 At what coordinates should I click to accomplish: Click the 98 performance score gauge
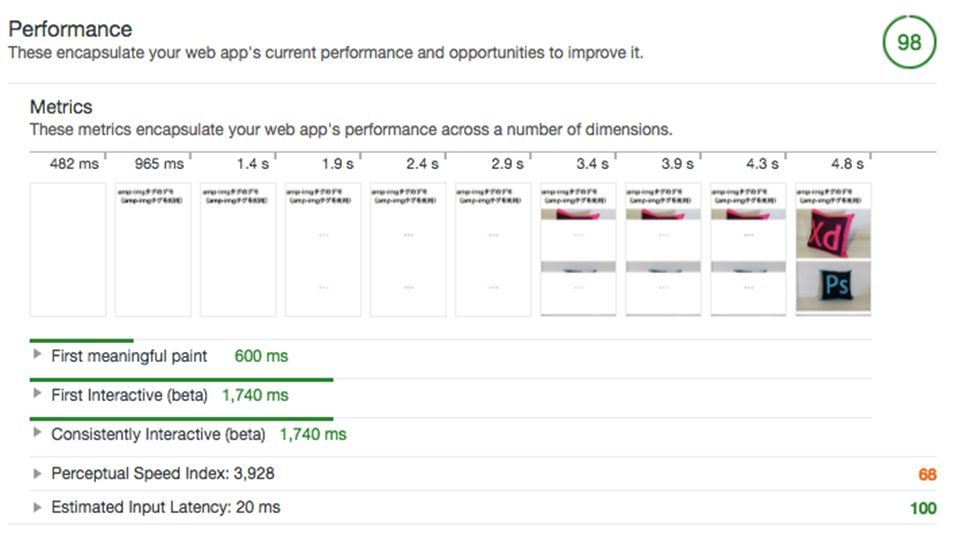pos(909,43)
